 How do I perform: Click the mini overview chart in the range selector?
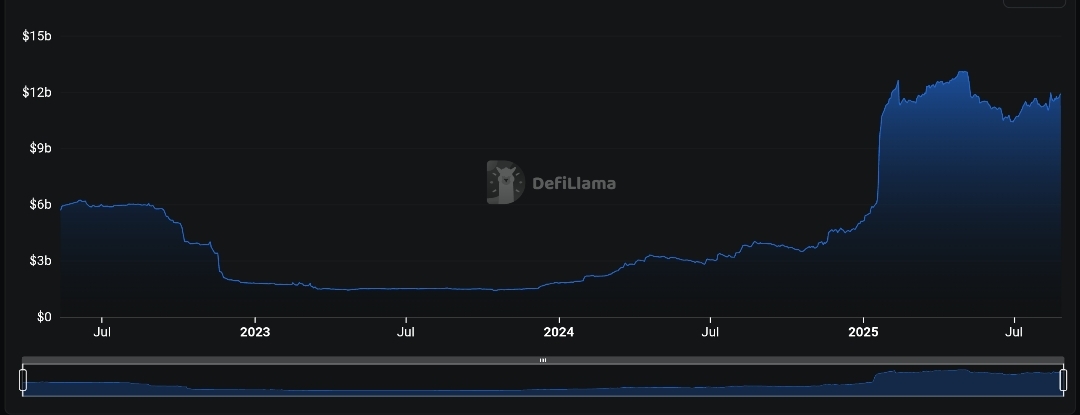coord(543,381)
